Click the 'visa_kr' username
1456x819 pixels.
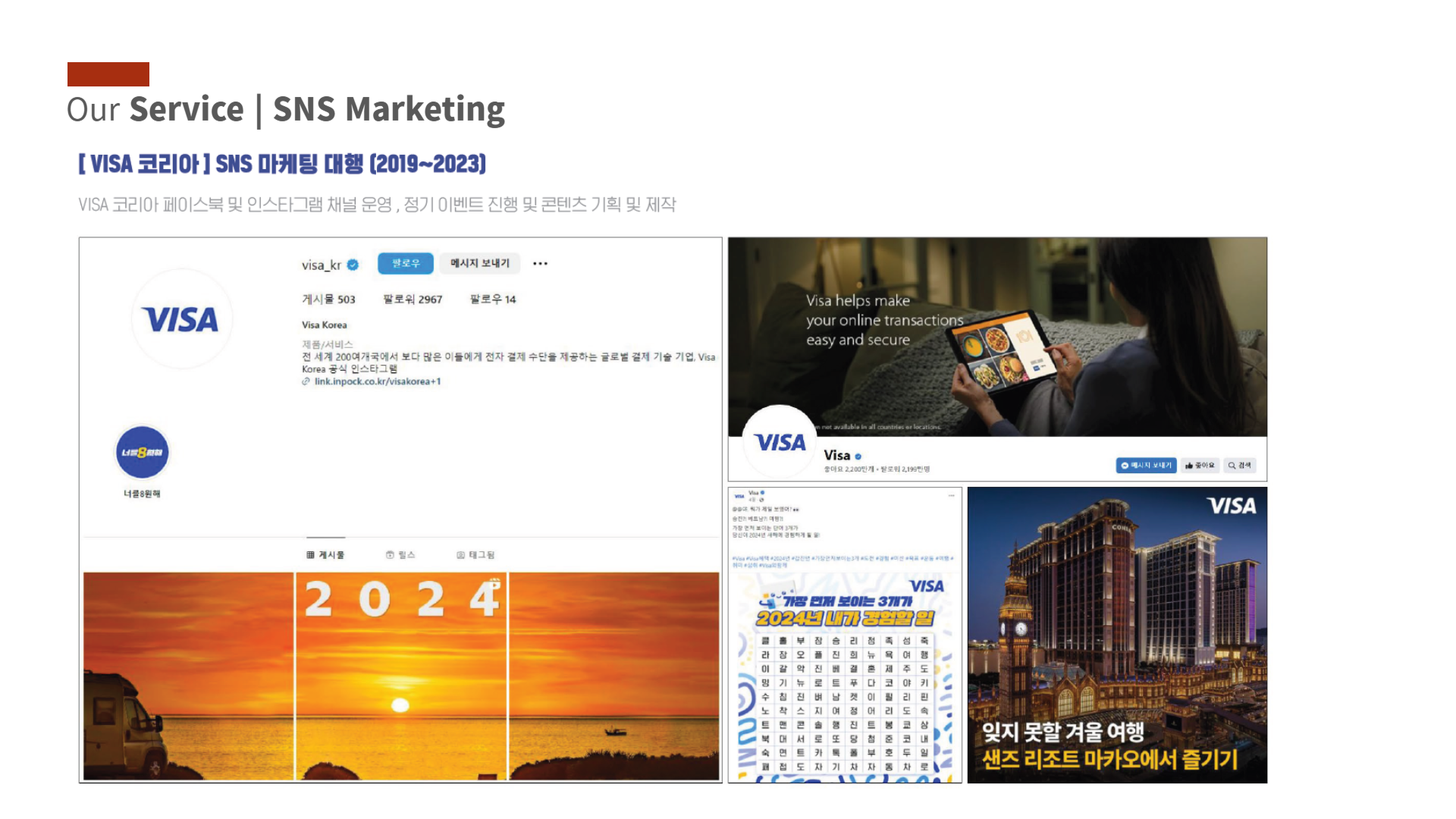click(322, 265)
